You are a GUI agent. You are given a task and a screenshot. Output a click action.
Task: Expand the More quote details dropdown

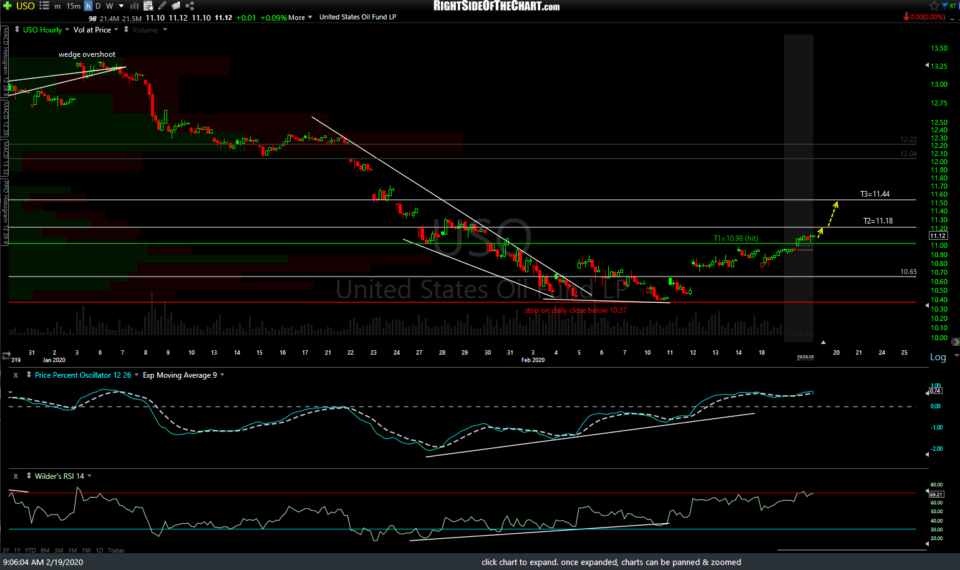coord(298,17)
